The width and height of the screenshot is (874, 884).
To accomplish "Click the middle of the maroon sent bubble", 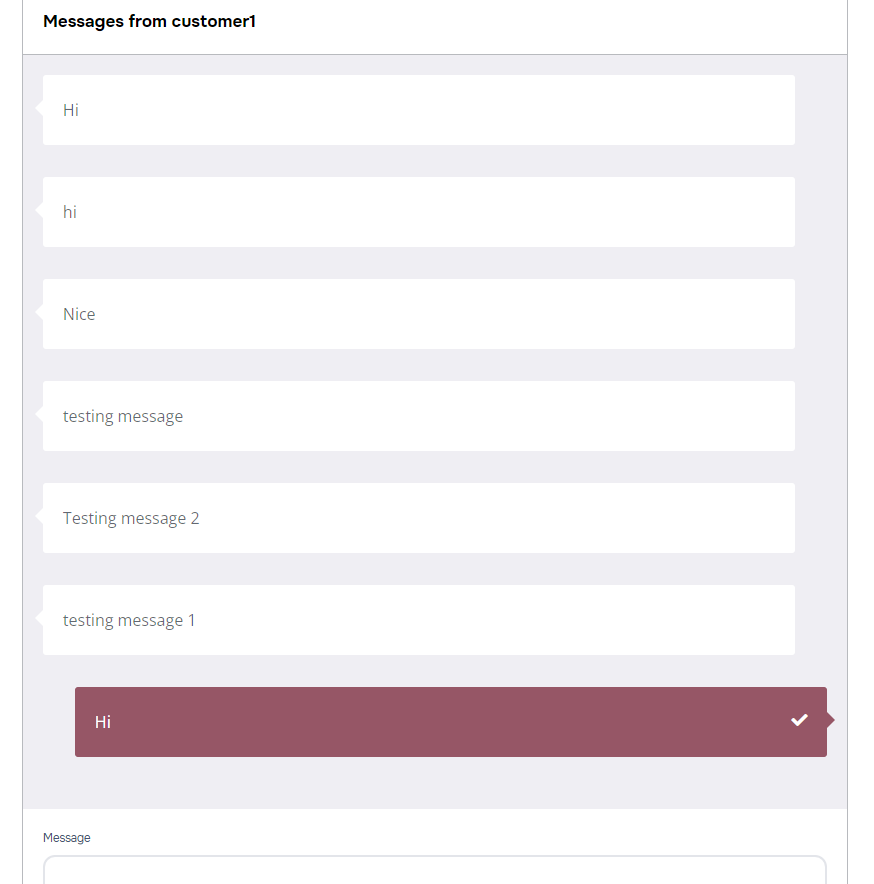I will click(451, 722).
